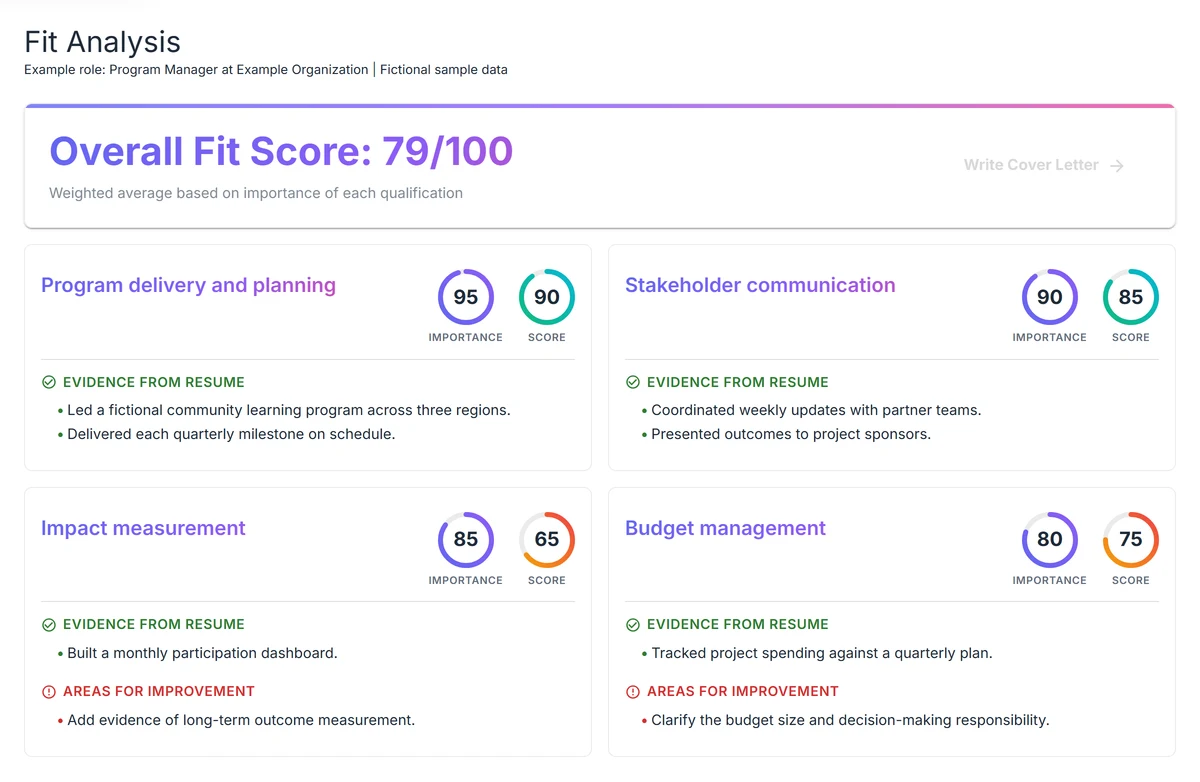Image resolution: width=1200 pixels, height=782 pixels.
Task: Click the SCORE label in Stakeholder communication card
Action: (x=1131, y=338)
